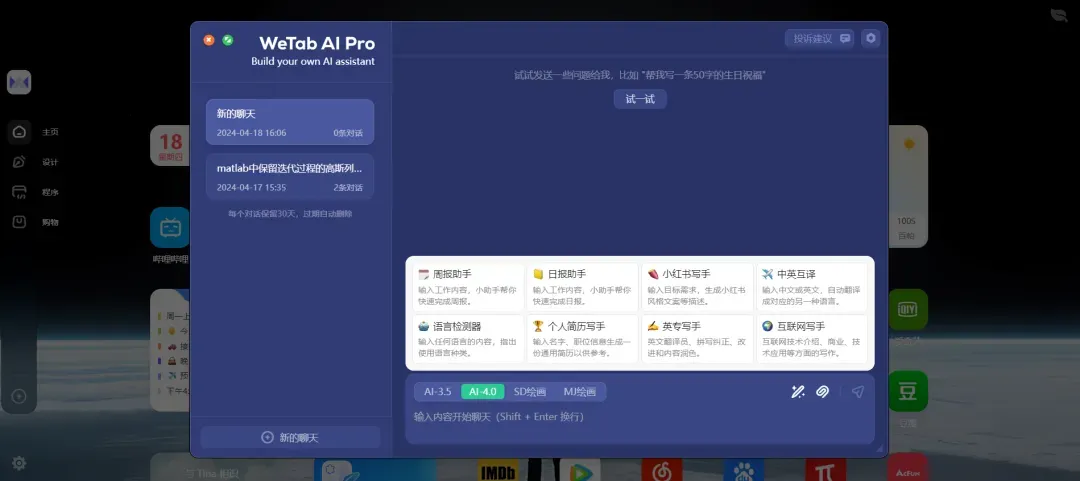Open the NetEase music red icon
This screenshot has width=1080, height=481.
662,470
